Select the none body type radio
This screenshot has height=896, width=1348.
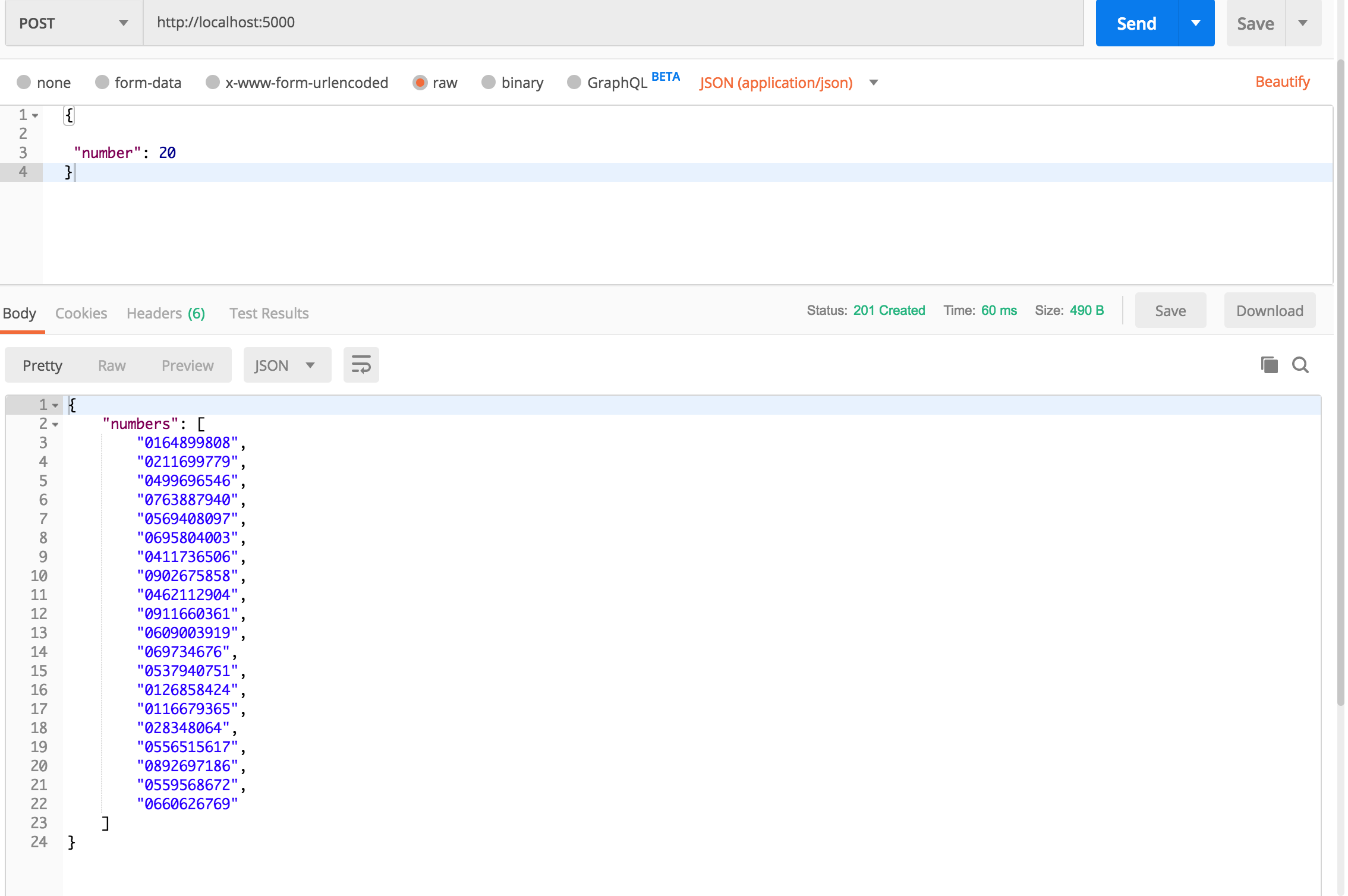pos(24,82)
